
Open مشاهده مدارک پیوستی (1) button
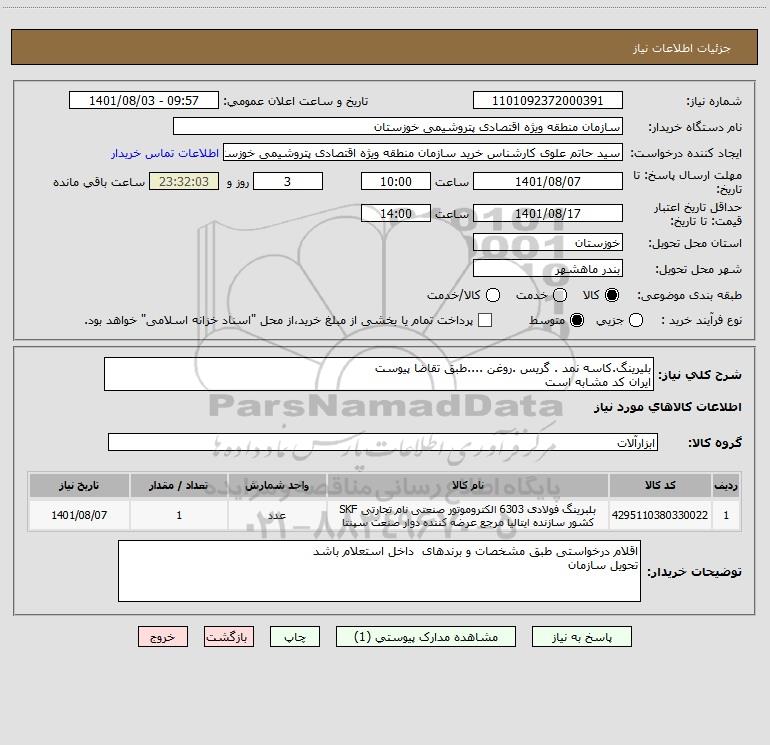coord(426,637)
